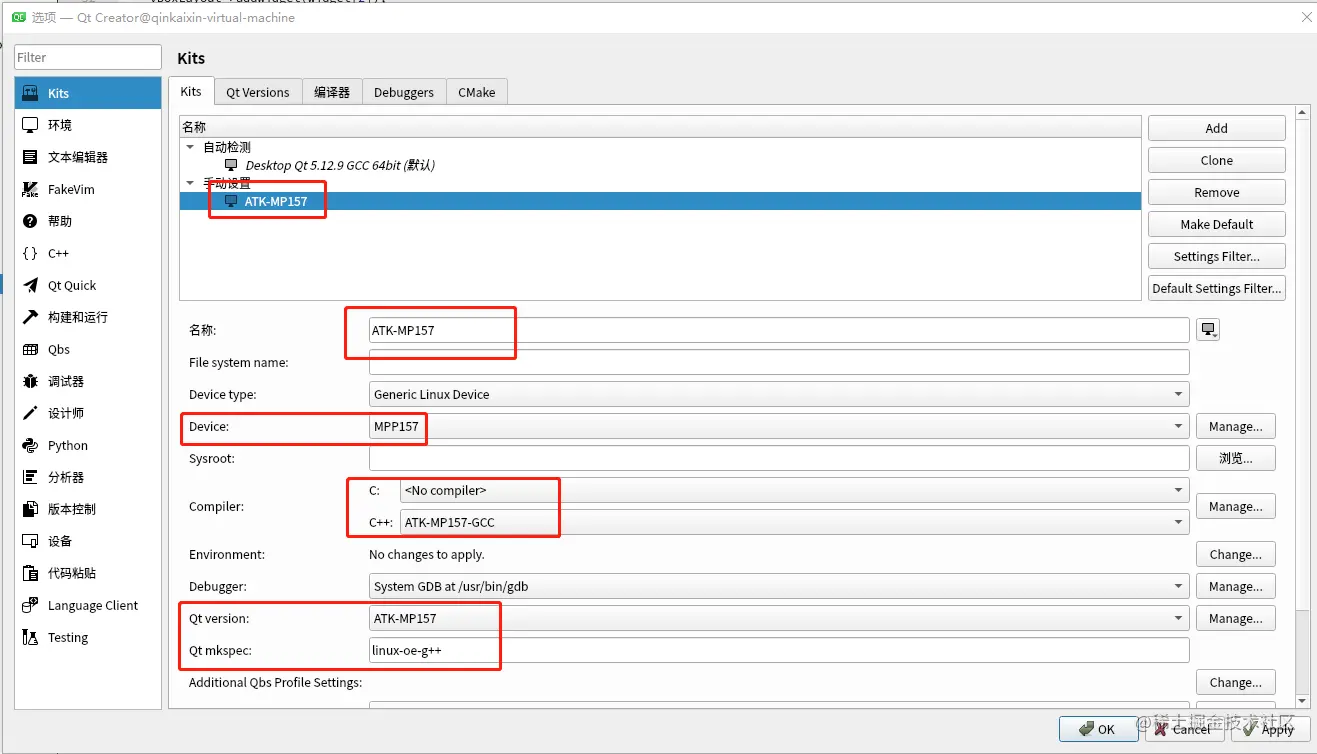The height and width of the screenshot is (754, 1317).
Task: Click the Add kit button
Action: pos(1217,128)
